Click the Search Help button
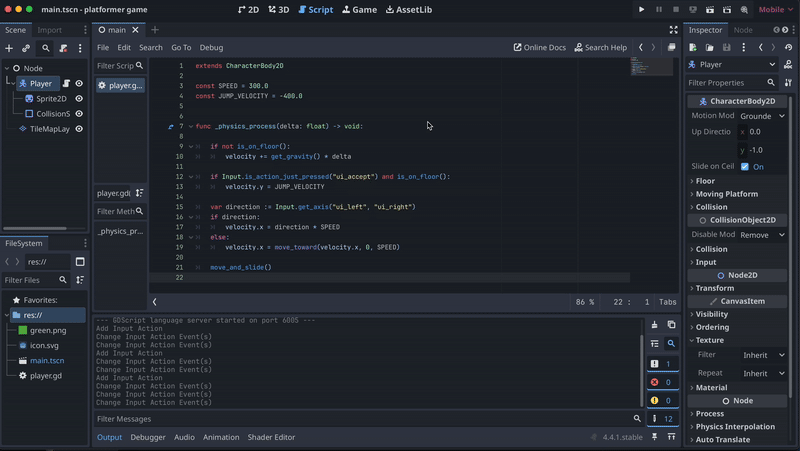 tap(600, 47)
